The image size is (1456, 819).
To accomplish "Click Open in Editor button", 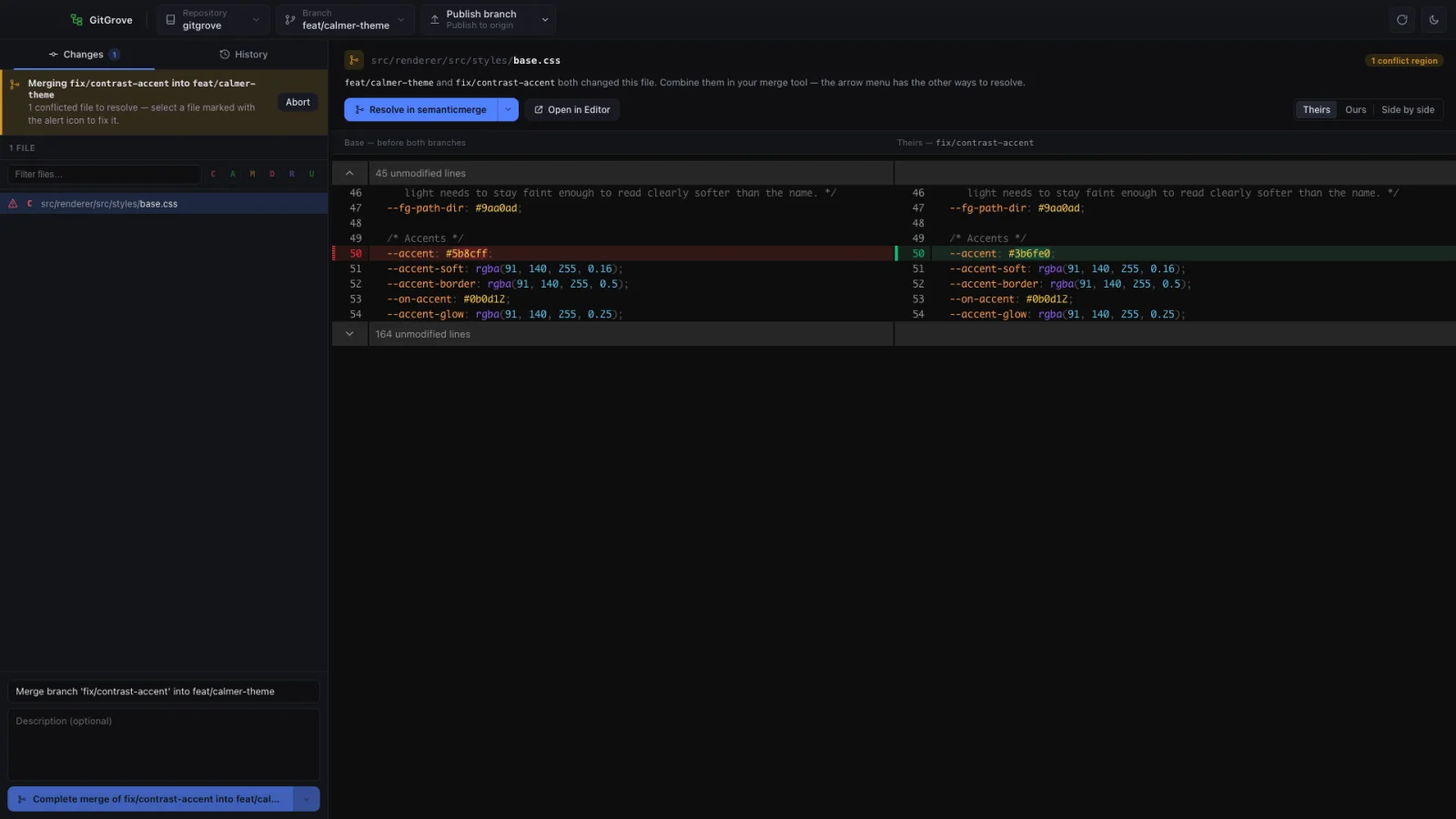I will click(572, 109).
